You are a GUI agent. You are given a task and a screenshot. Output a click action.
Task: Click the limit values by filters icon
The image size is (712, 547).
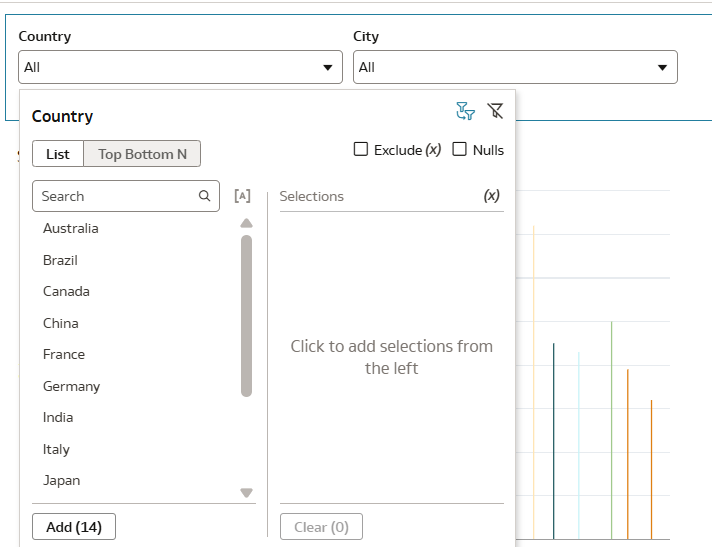pos(465,111)
